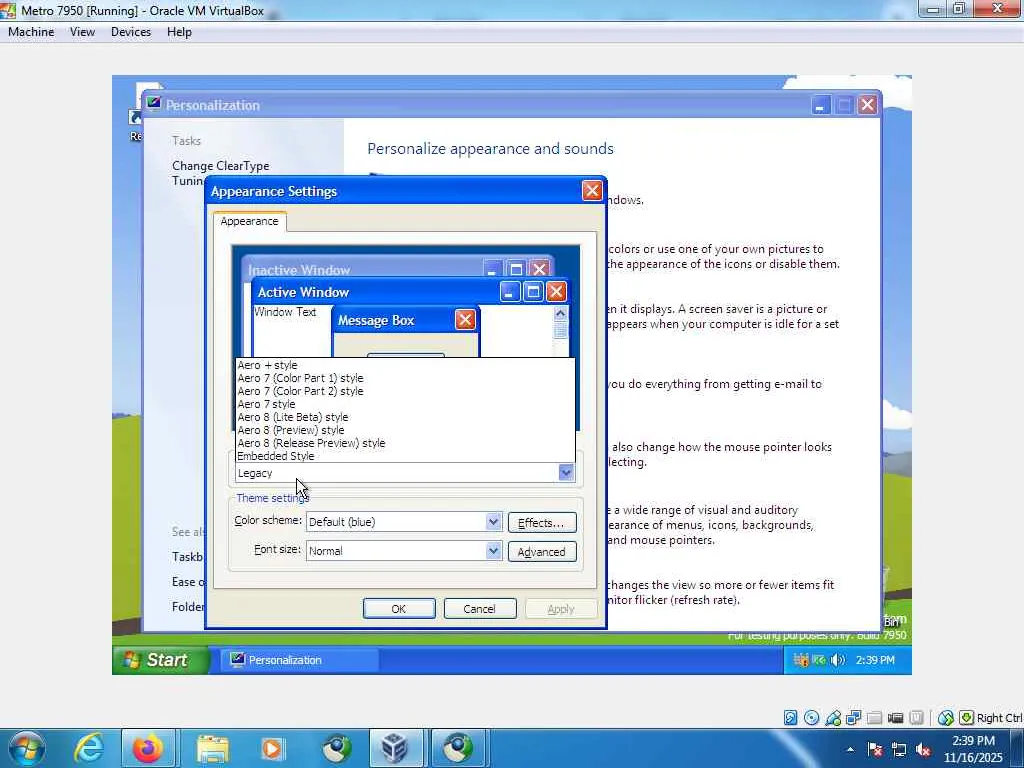Click the Advanced button
The image size is (1024, 768).
pos(542,552)
